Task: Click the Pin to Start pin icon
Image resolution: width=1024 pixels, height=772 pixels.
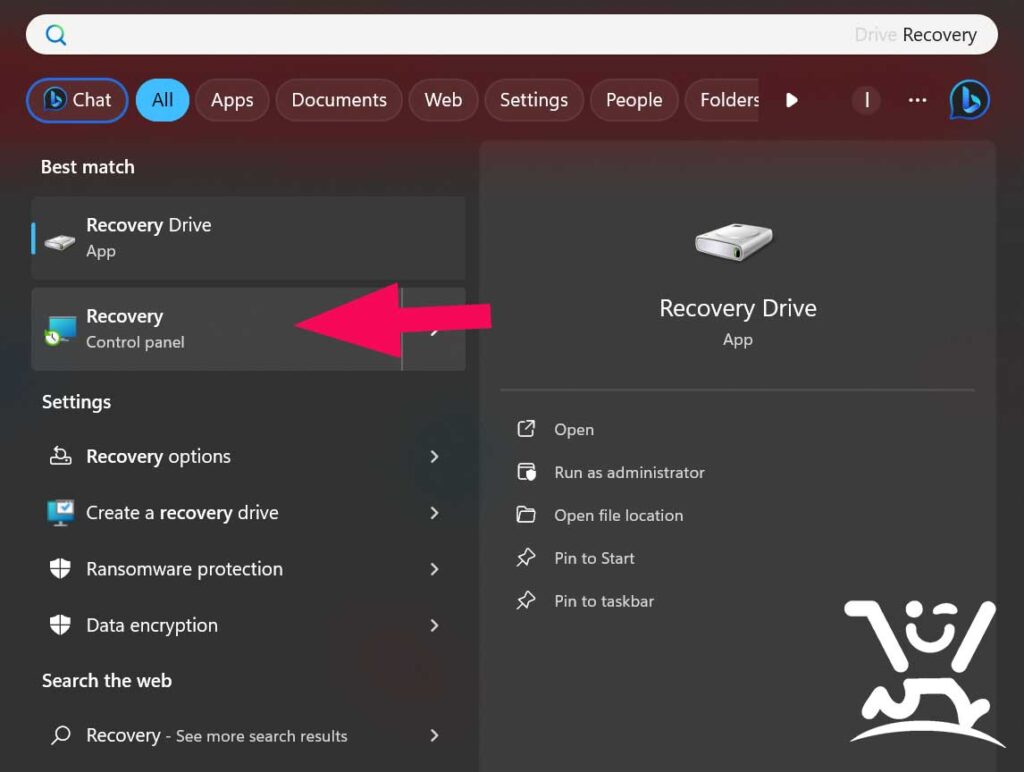Action: pos(526,557)
